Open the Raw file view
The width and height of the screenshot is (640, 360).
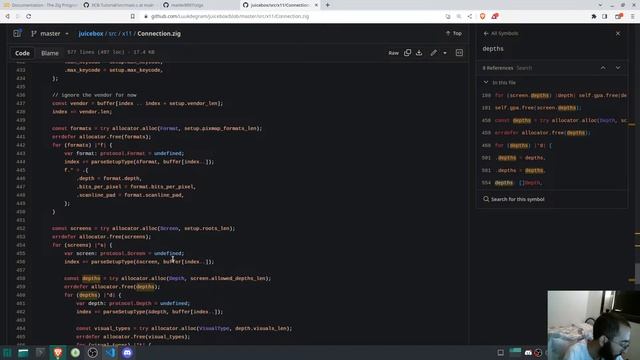(393, 53)
